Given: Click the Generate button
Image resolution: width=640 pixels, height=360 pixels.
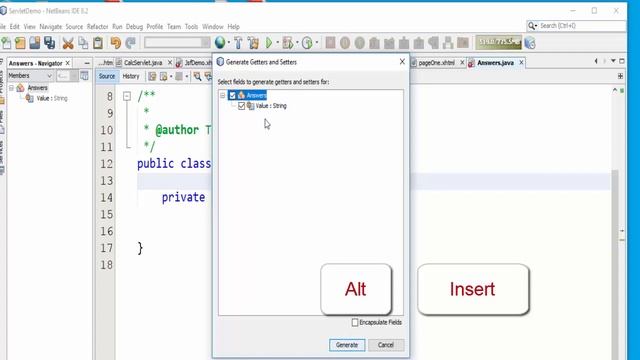Looking at the screenshot, I should (x=347, y=345).
